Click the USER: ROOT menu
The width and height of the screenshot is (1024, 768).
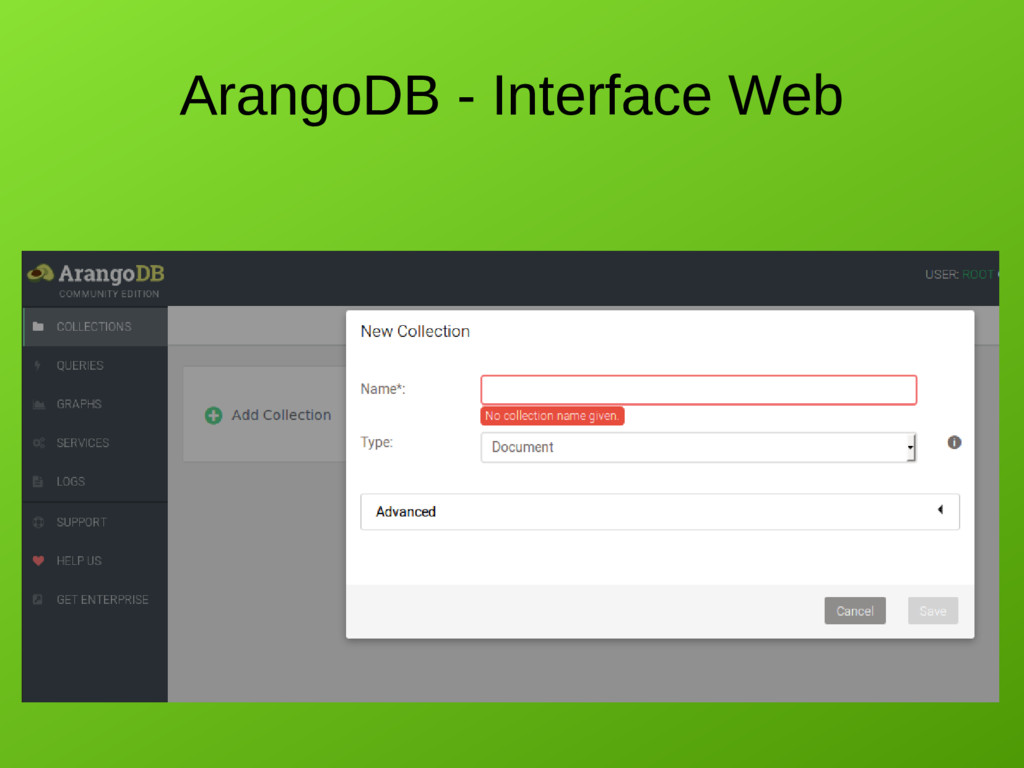pyautogui.click(x=961, y=275)
